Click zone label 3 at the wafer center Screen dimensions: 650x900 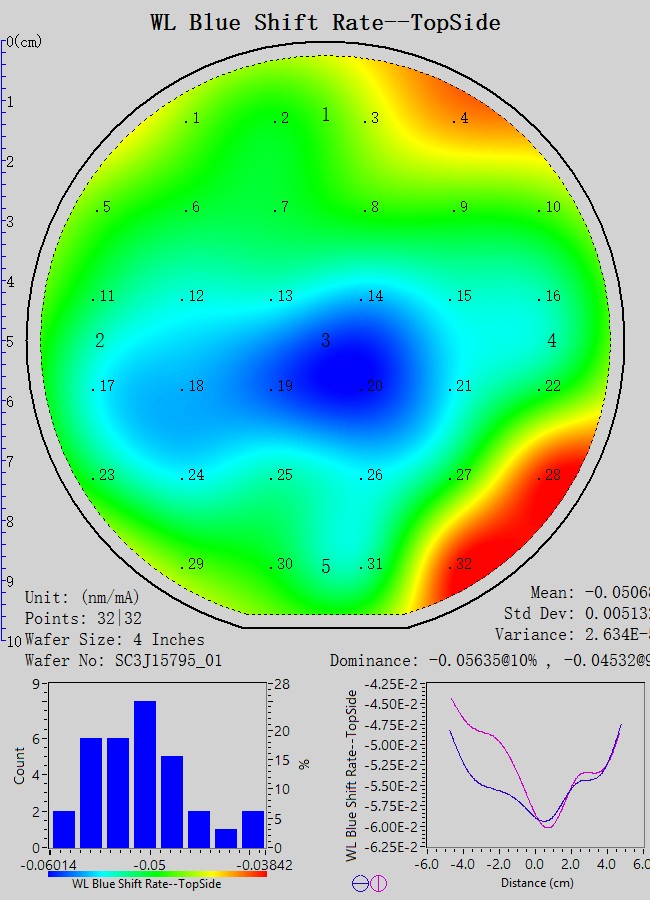(x=325, y=341)
